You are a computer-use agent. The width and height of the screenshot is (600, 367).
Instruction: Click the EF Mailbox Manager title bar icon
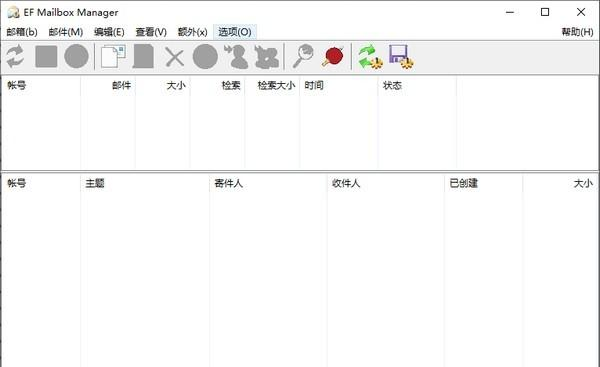[x=13, y=12]
